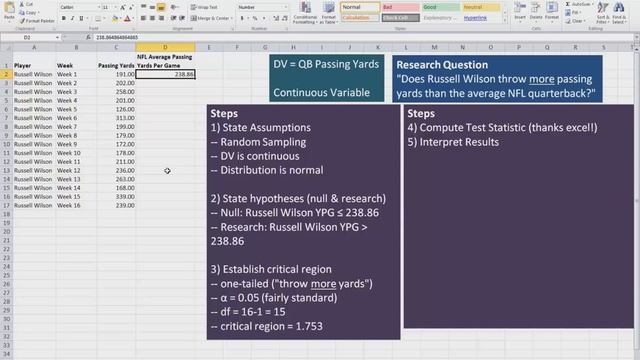This screenshot has width=640, height=360.
Task: Click the Decrease Font Size icon
Action: tap(131, 7)
